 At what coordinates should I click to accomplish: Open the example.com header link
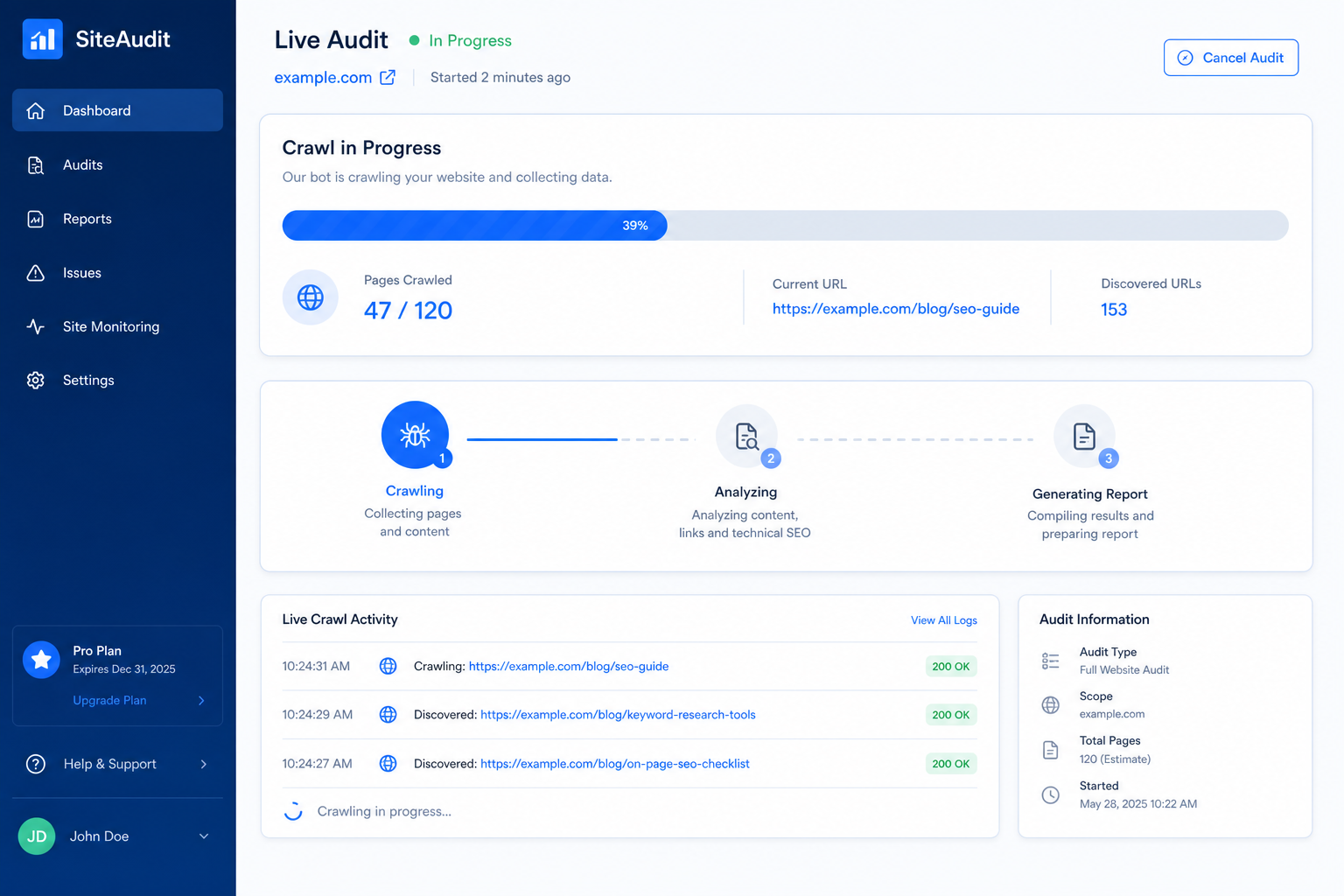323,77
